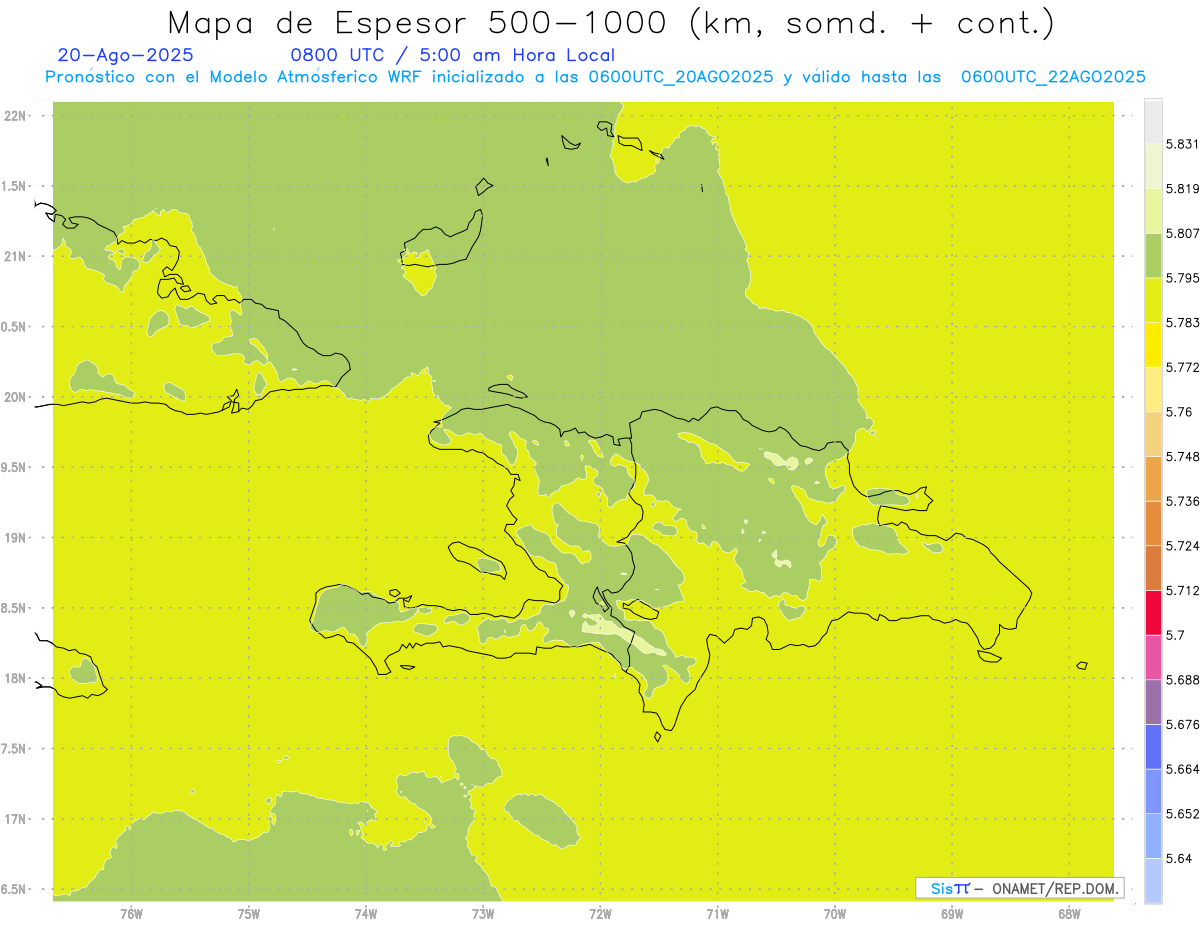Click the latitude label '20N'

15,397
